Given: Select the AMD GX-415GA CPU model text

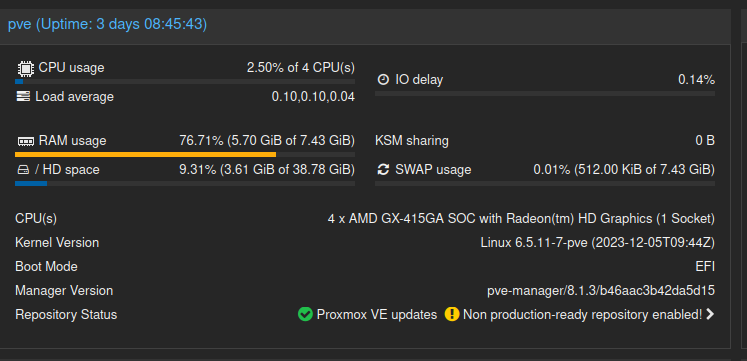Looking at the screenshot, I should coord(521,219).
